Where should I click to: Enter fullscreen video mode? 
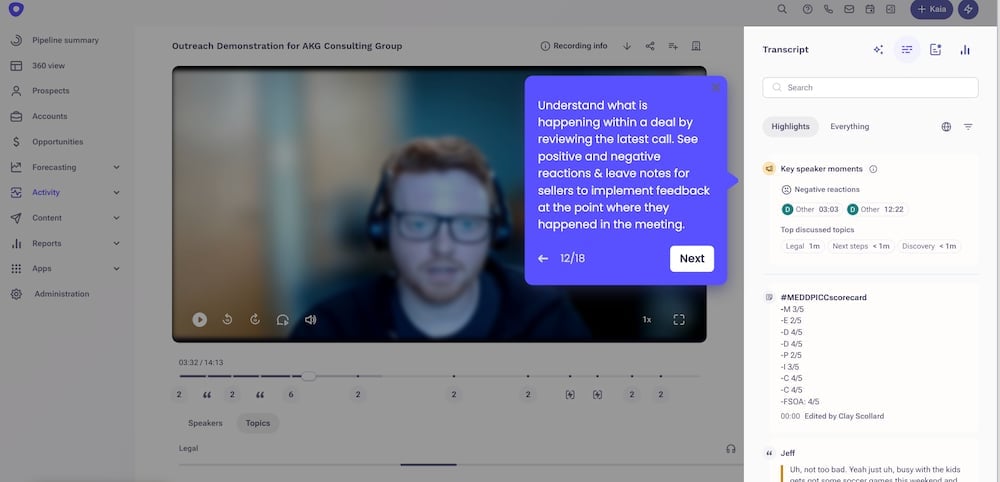pos(679,319)
